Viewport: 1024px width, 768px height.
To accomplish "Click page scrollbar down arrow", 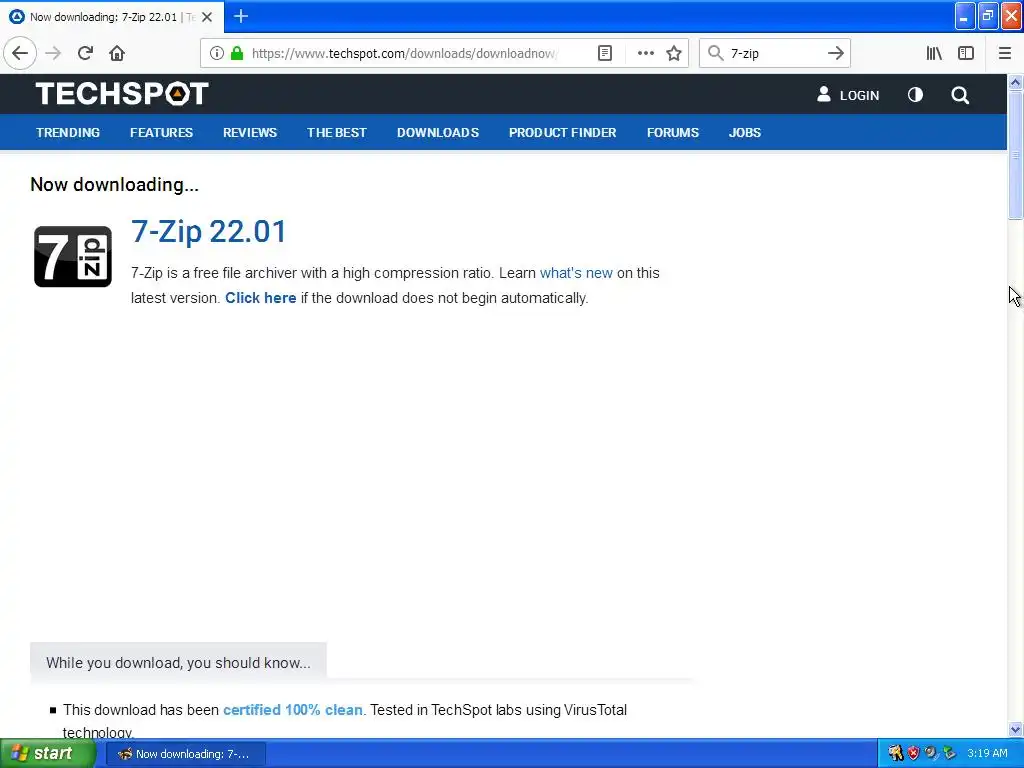I will click(x=1015, y=729).
